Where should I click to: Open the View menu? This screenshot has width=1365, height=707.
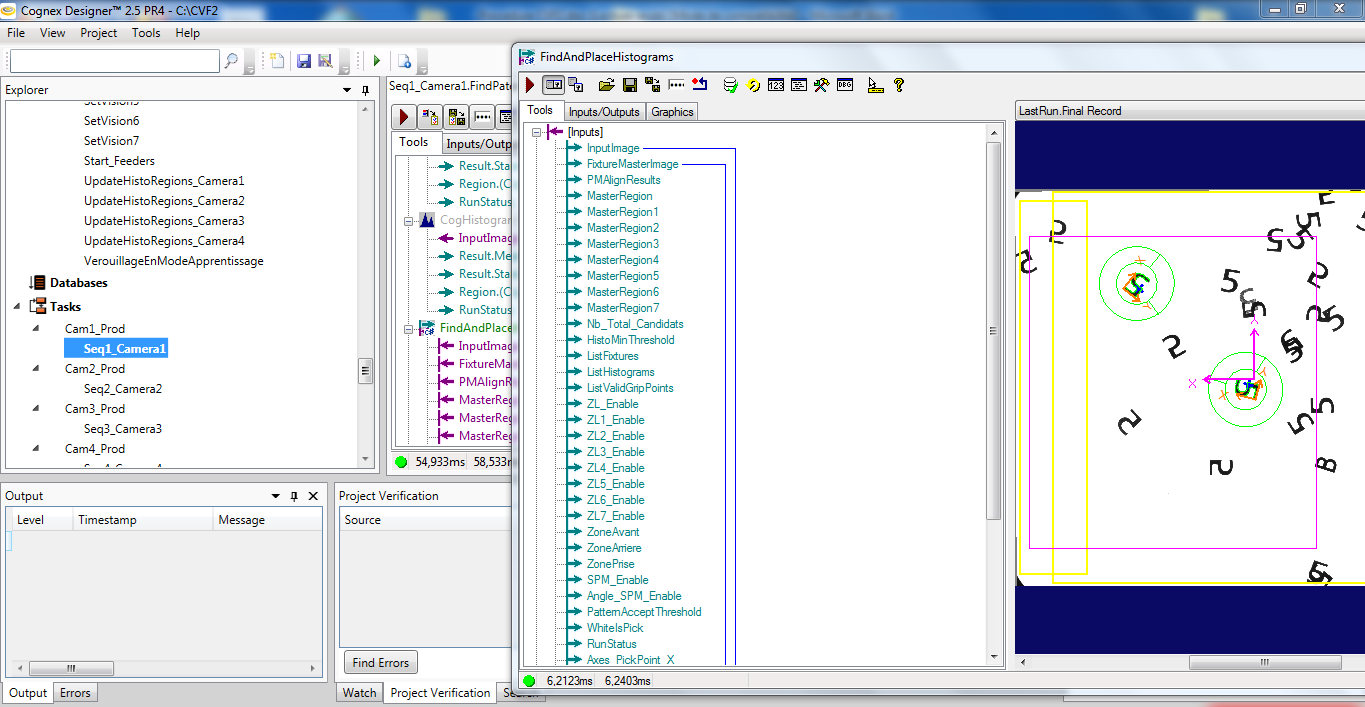point(53,33)
